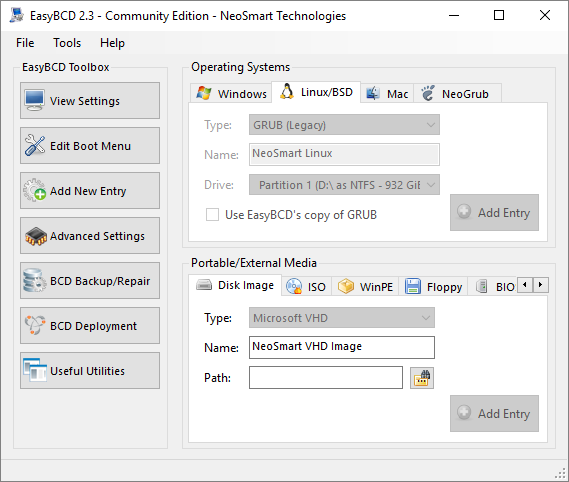Select the Linux/BSD tab

point(316,92)
